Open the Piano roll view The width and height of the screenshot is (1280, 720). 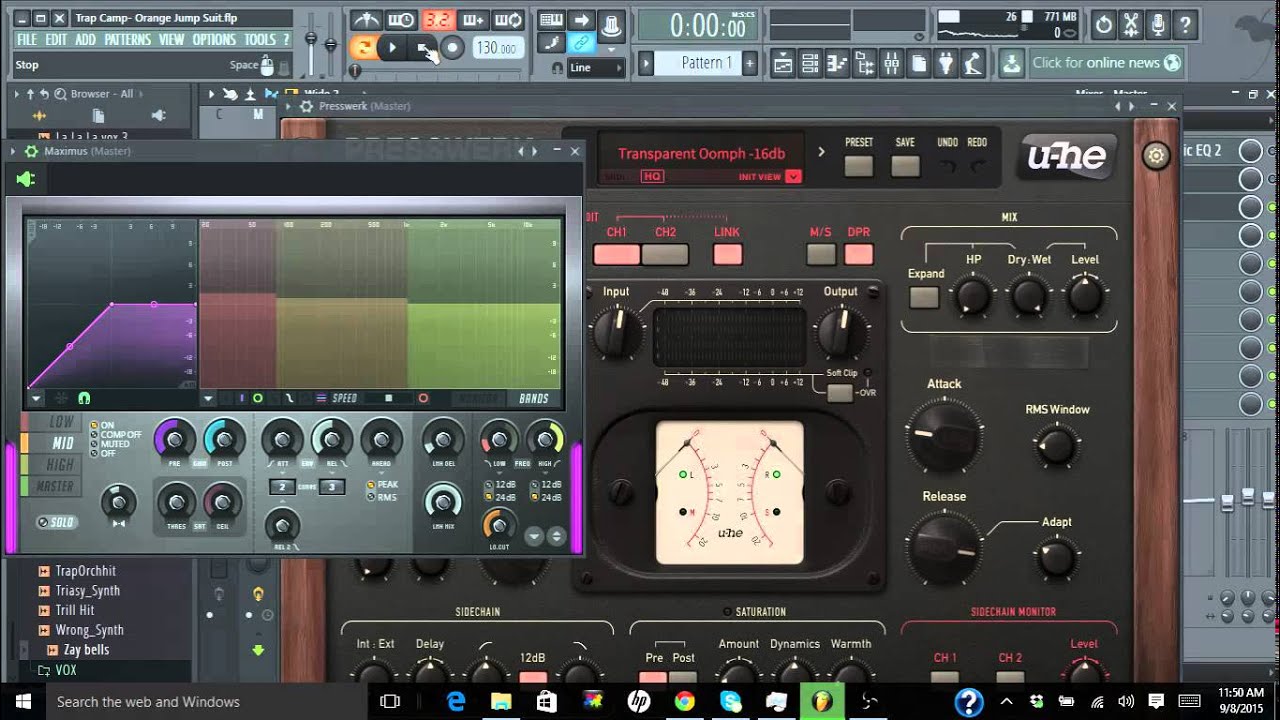[837, 63]
